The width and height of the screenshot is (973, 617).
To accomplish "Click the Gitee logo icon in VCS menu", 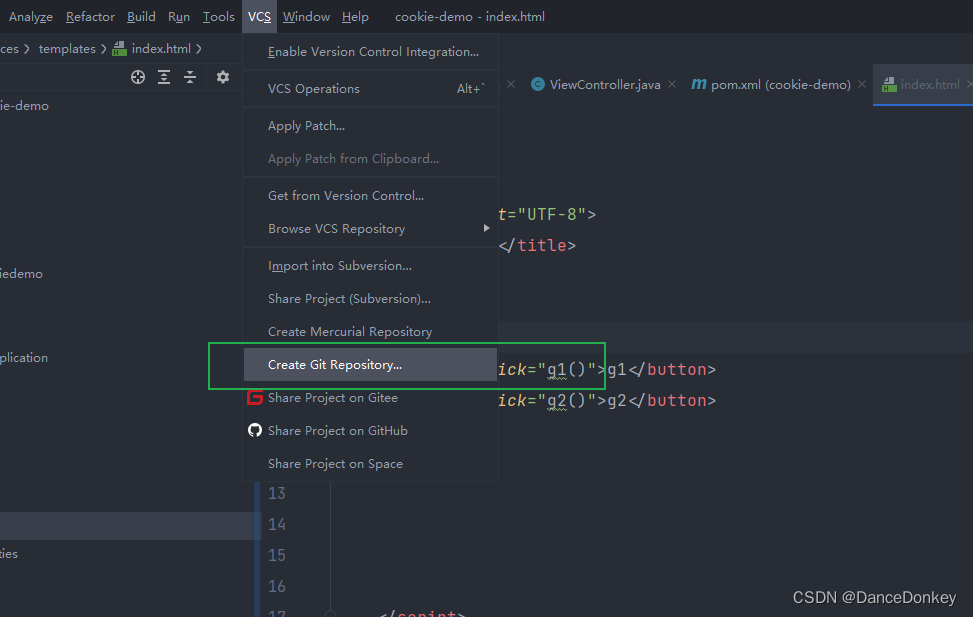I will click(x=255, y=397).
